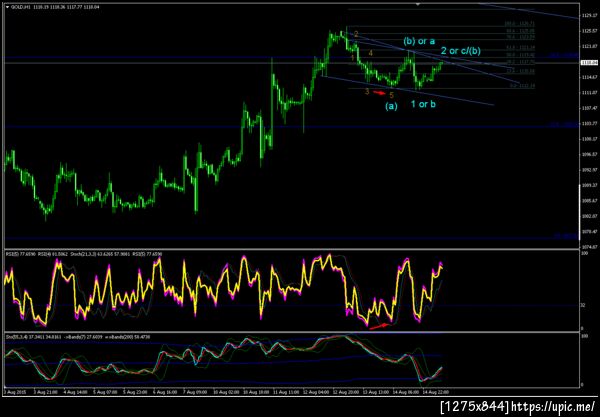The image size is (600, 417).
Task: Select the '2 or c/(b)' wave label
Action: (x=461, y=50)
